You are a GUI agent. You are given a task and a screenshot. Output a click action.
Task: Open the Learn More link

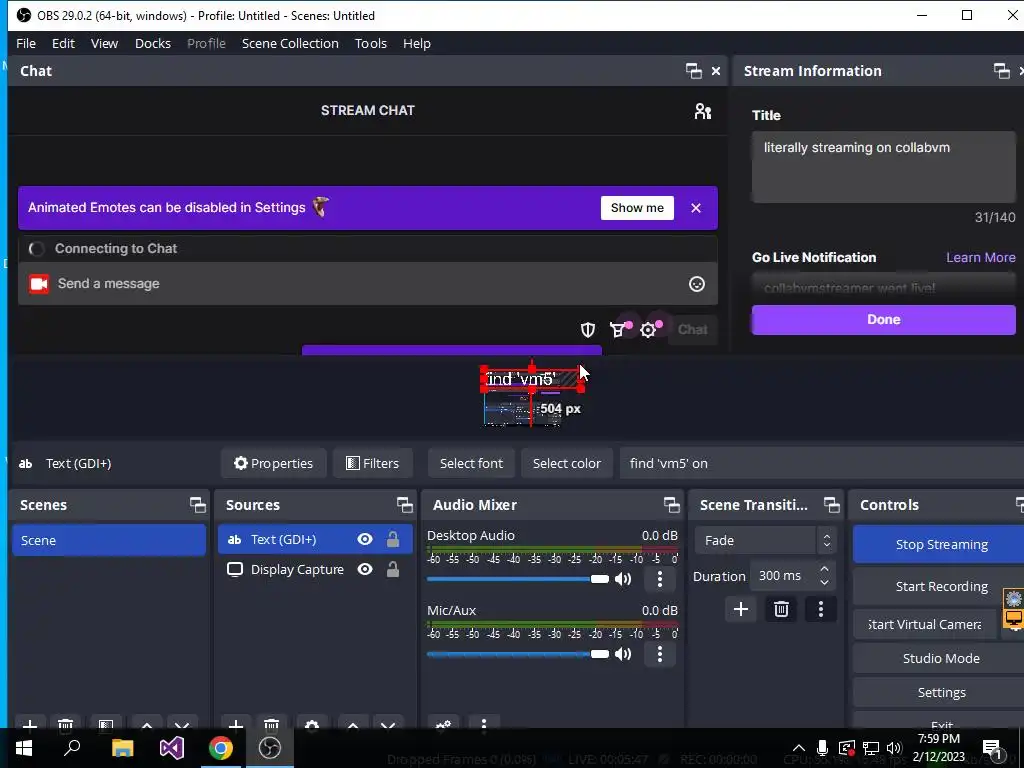980,257
